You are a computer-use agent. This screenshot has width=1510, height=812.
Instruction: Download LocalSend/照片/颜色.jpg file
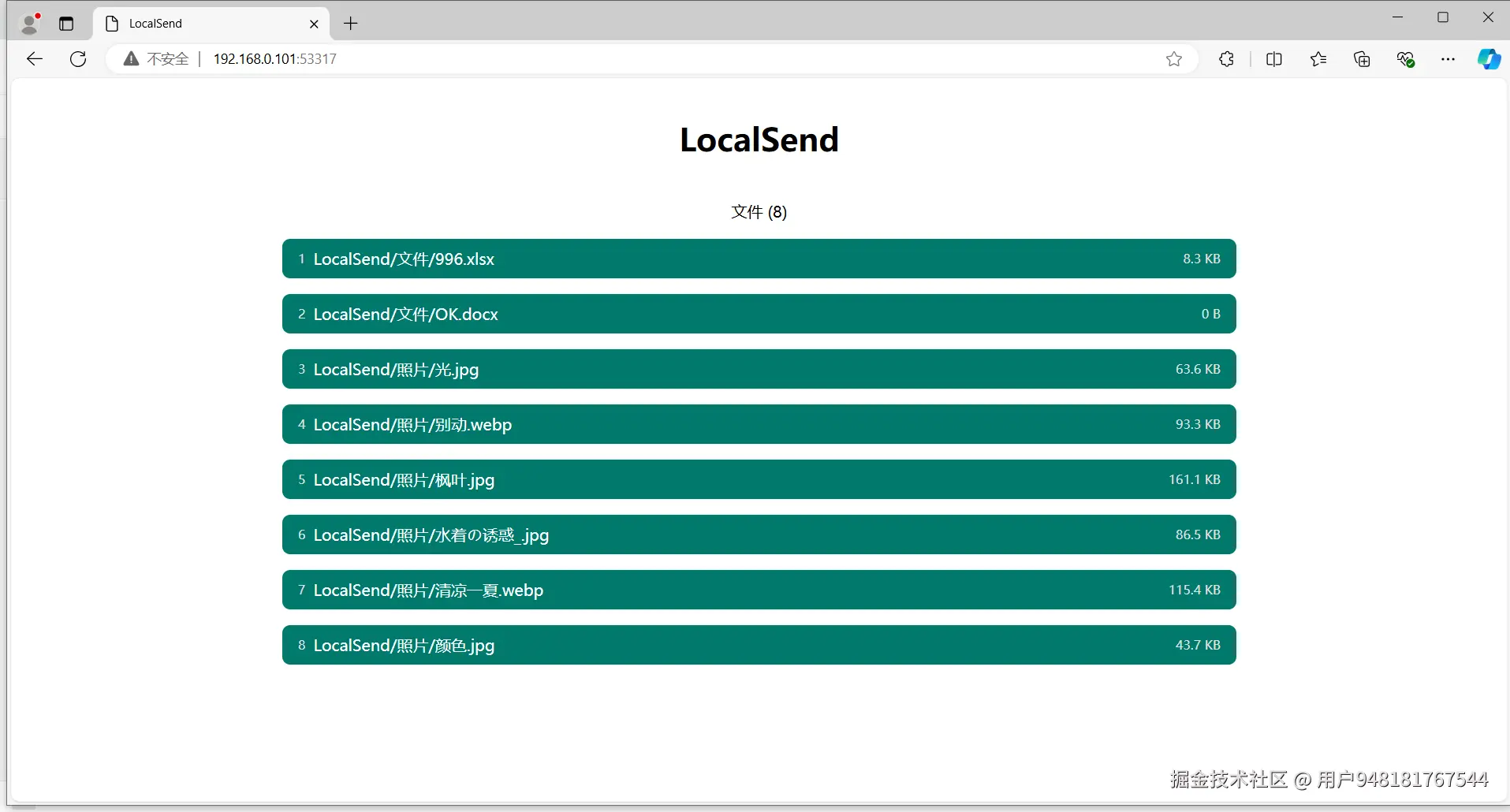click(759, 645)
